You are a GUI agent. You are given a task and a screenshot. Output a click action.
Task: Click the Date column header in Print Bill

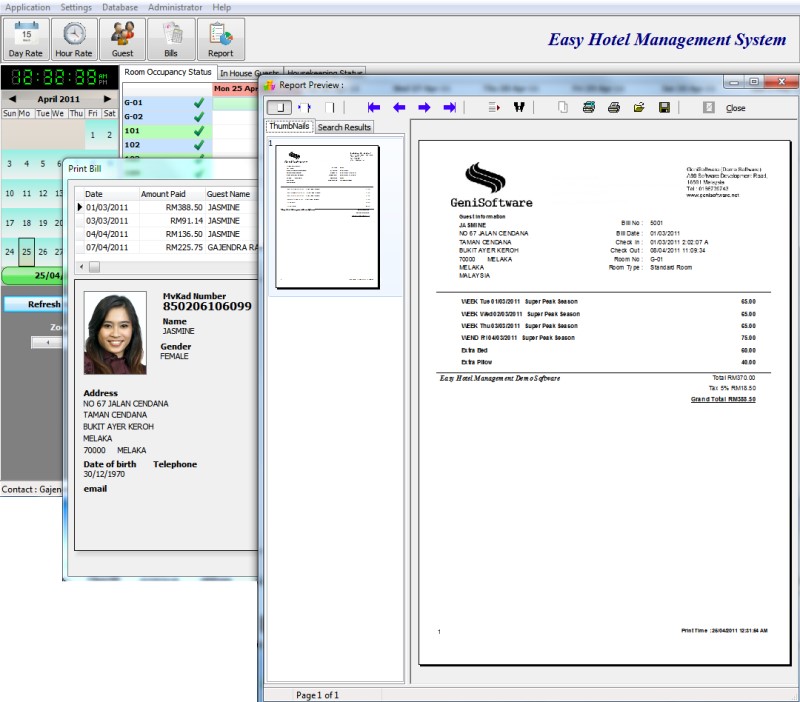(x=111, y=194)
